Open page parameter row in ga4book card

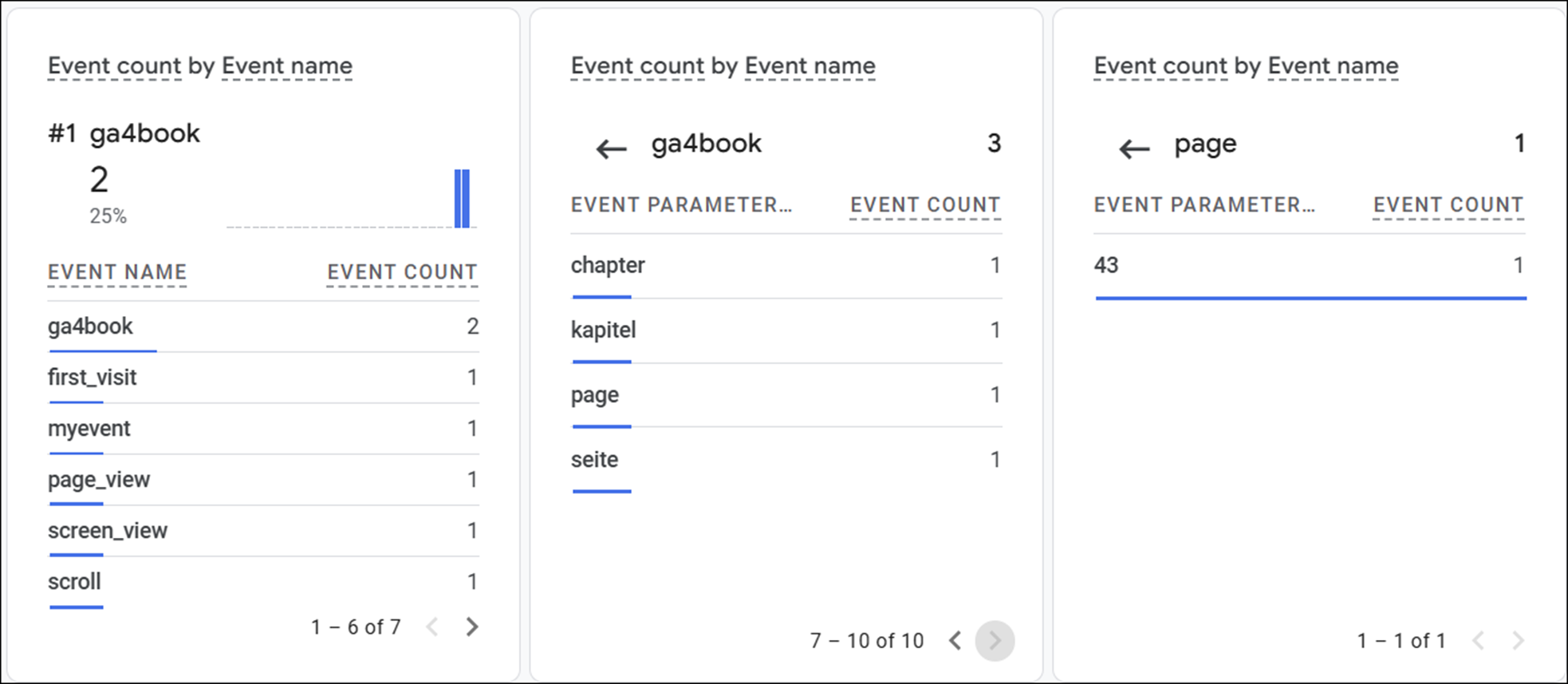[786, 395]
